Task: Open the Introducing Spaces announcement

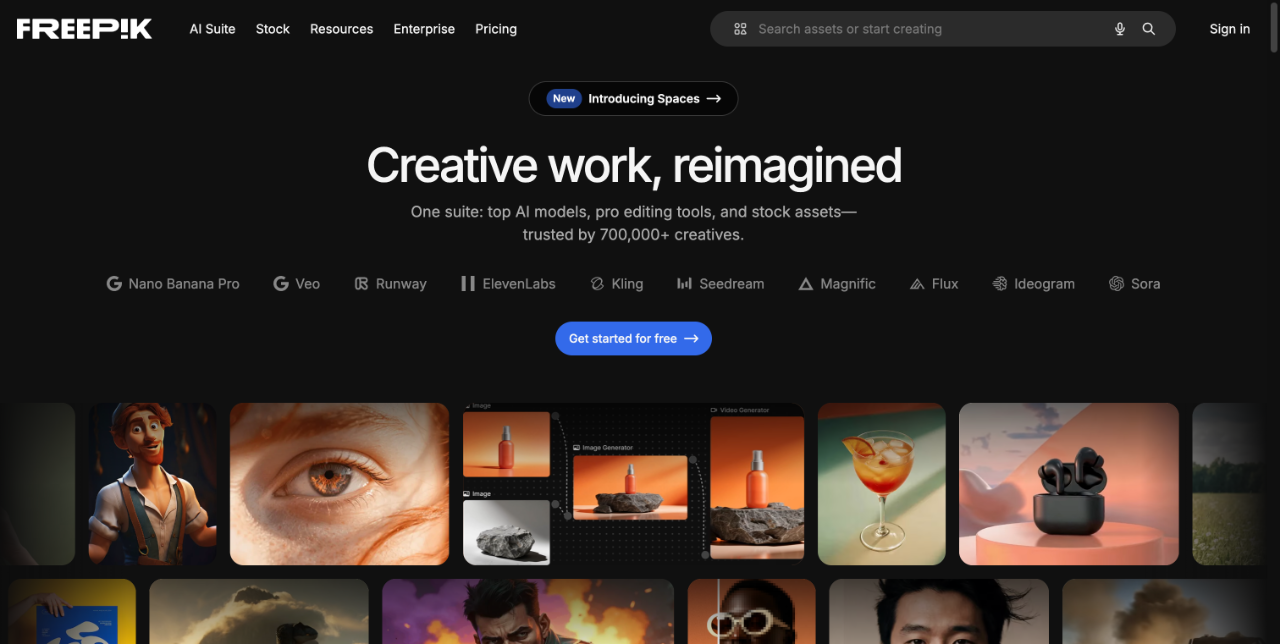Action: pos(633,98)
